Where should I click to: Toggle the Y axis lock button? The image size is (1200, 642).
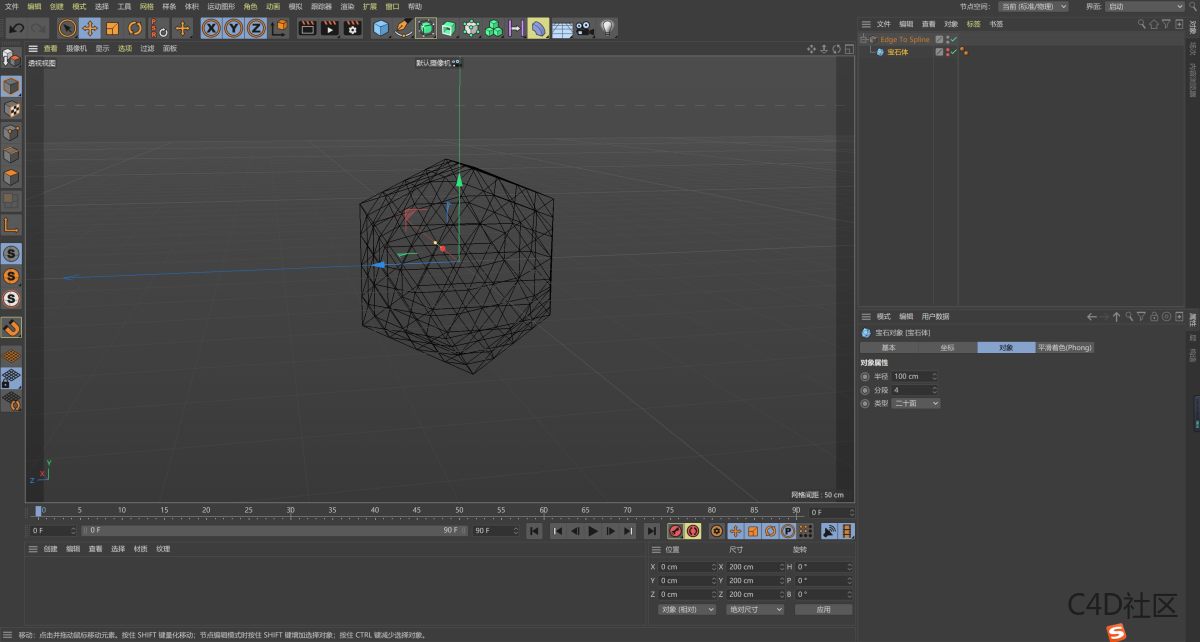232,28
